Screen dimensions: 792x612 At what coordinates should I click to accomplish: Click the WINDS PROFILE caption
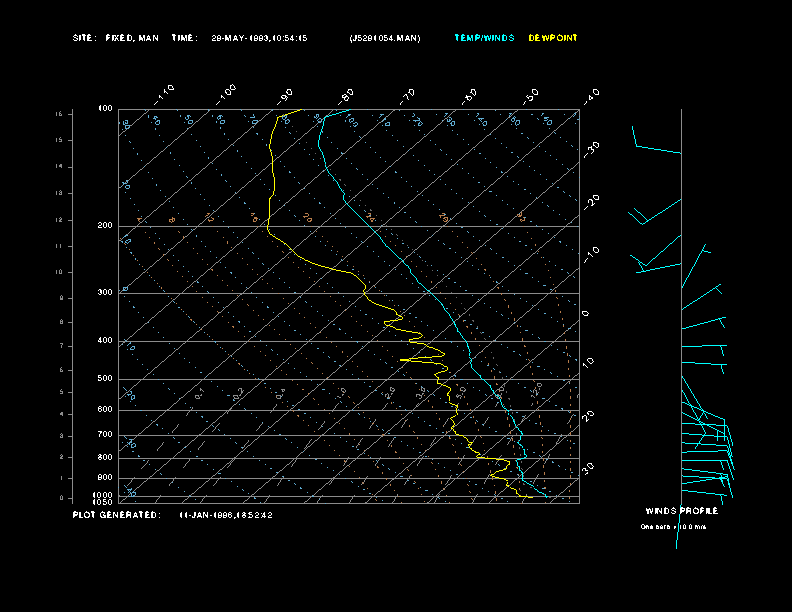pyautogui.click(x=681, y=511)
